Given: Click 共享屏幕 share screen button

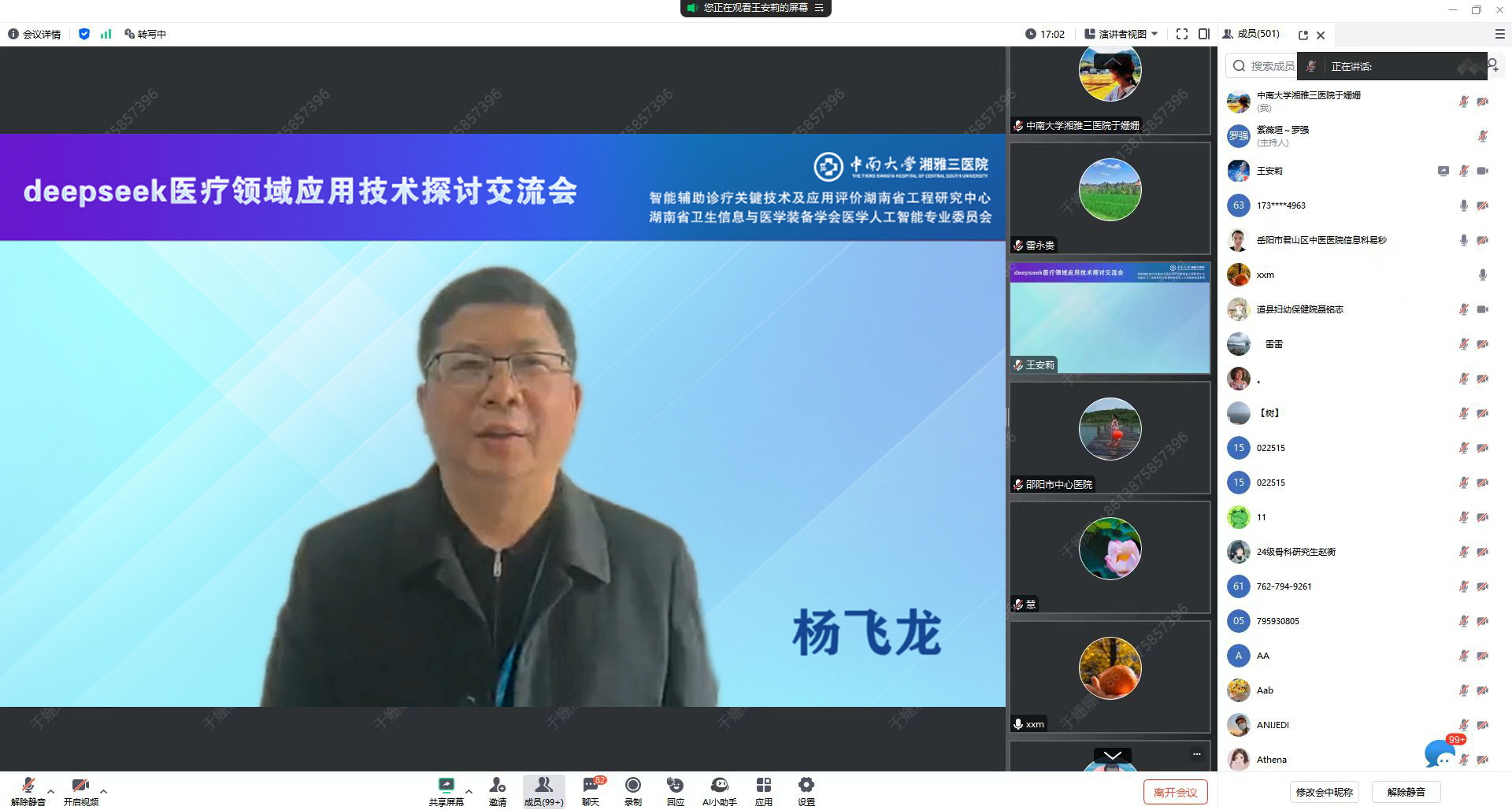Looking at the screenshot, I should tap(447, 791).
